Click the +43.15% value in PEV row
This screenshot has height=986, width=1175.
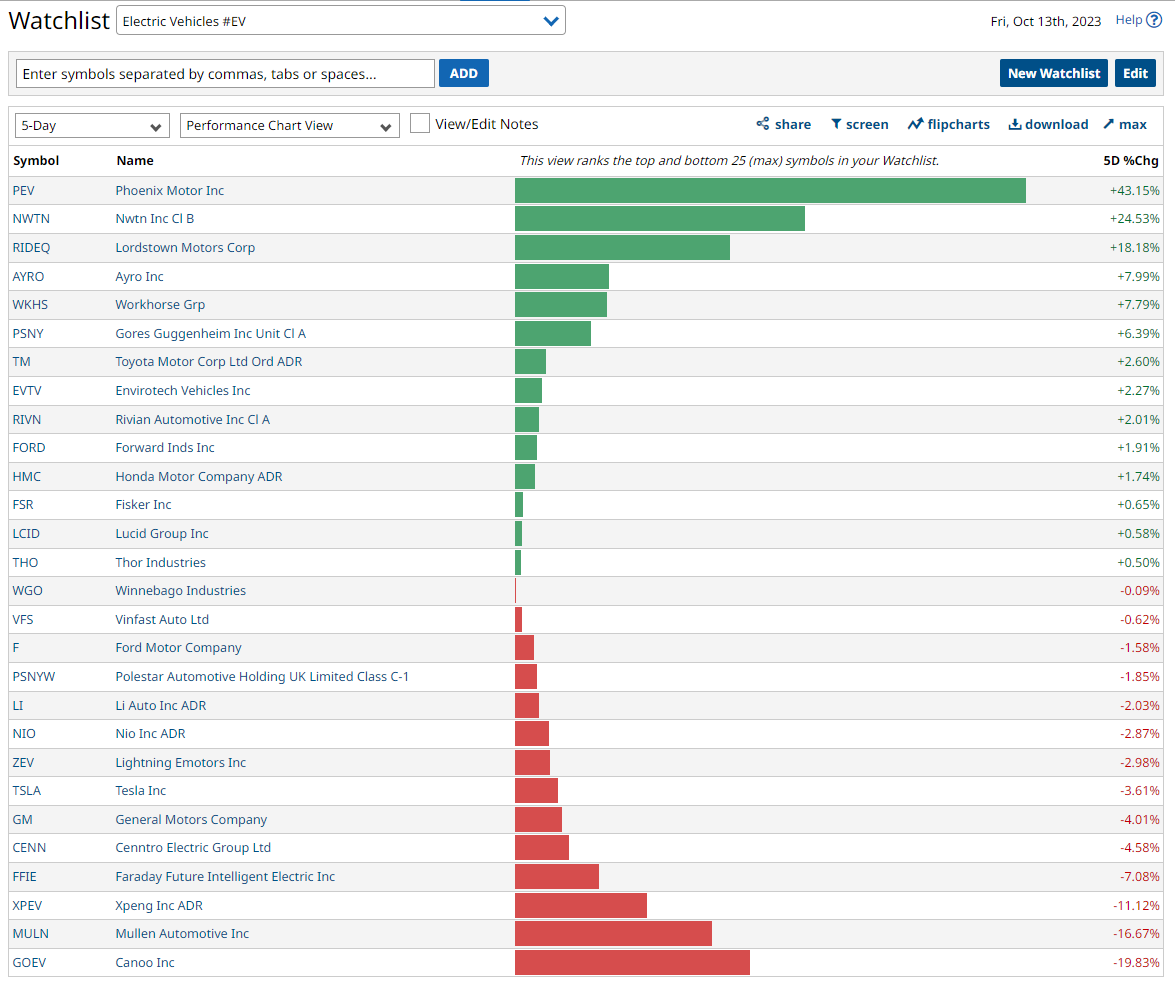pos(1135,190)
